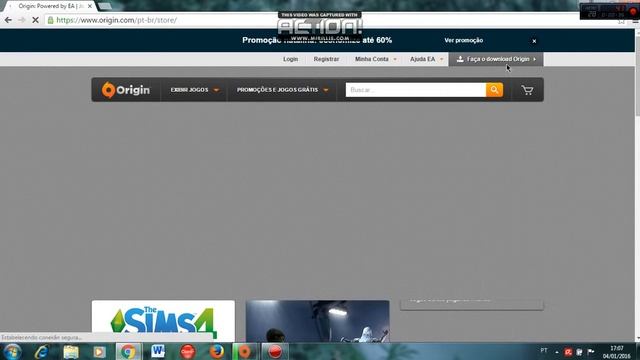Open The Sims 4 thumbnail
This screenshot has width=640, height=360.
click(163, 321)
